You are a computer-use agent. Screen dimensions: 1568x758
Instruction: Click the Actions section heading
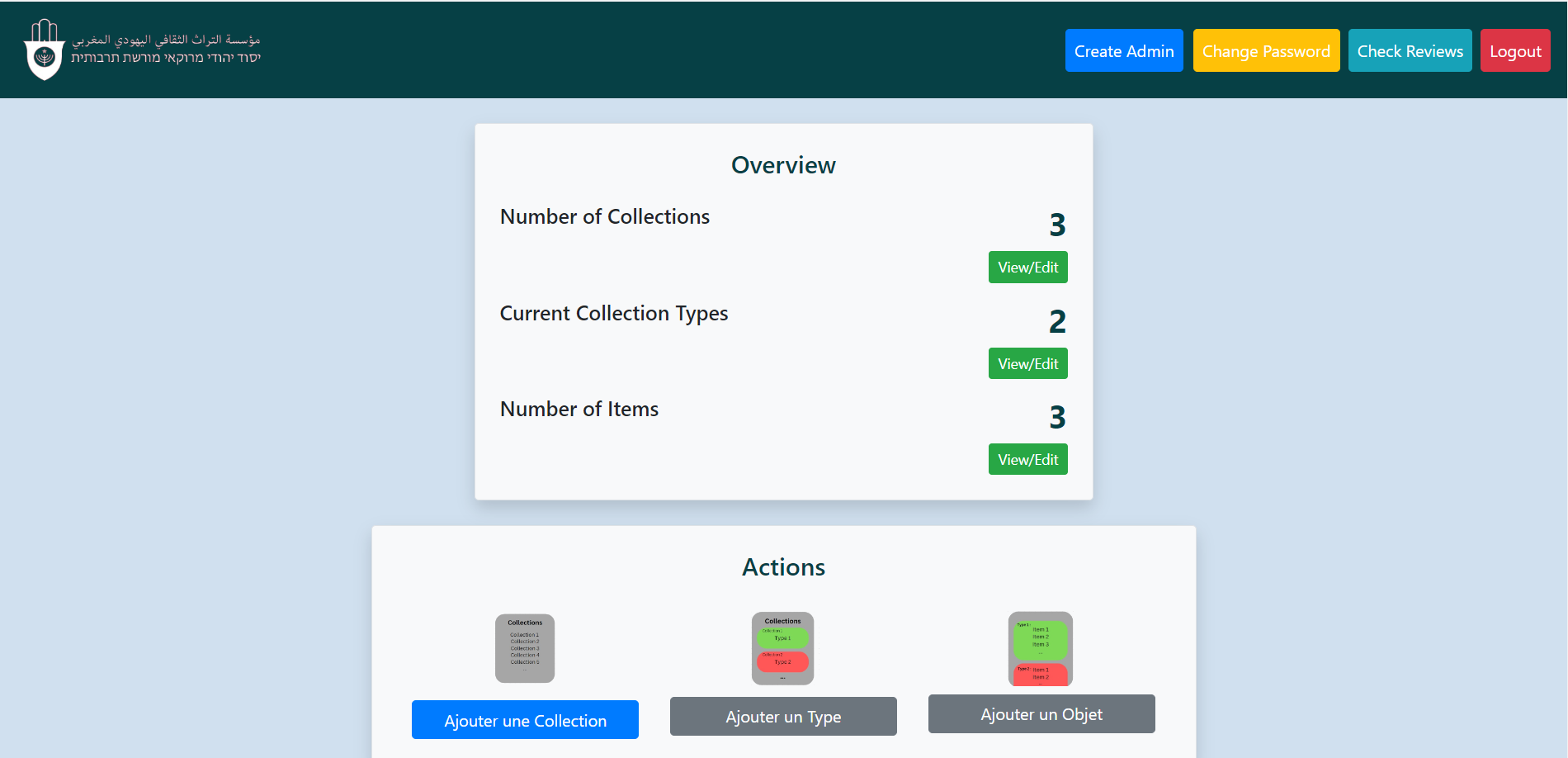[783, 567]
